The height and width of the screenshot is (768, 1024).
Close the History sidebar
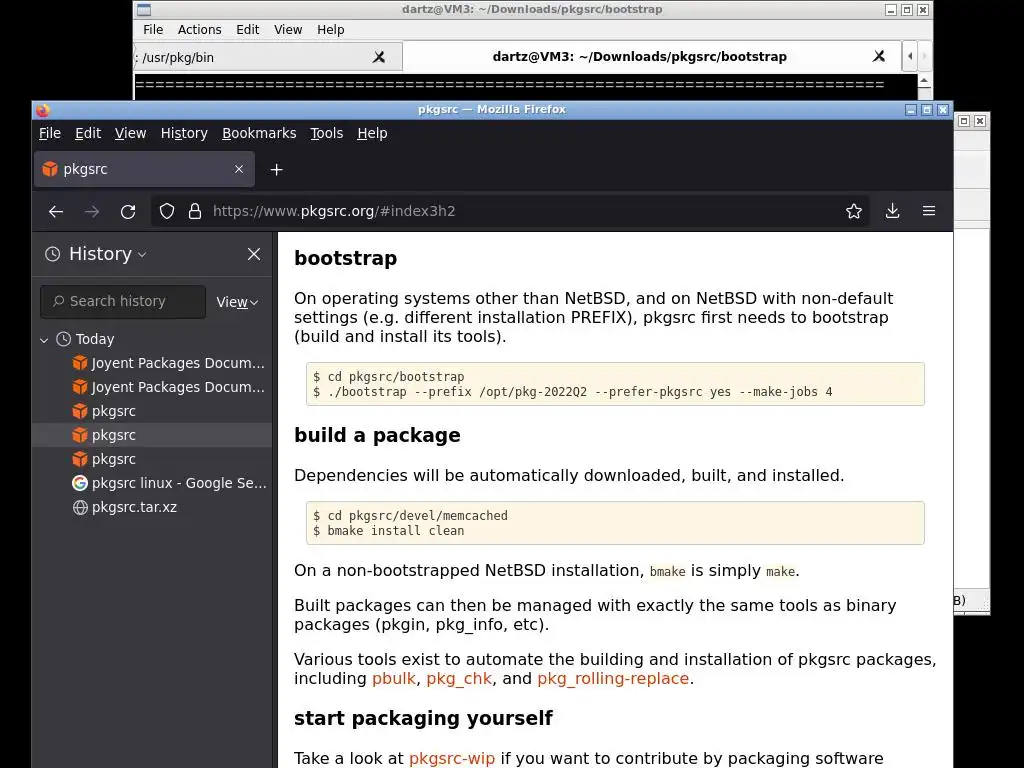point(254,254)
